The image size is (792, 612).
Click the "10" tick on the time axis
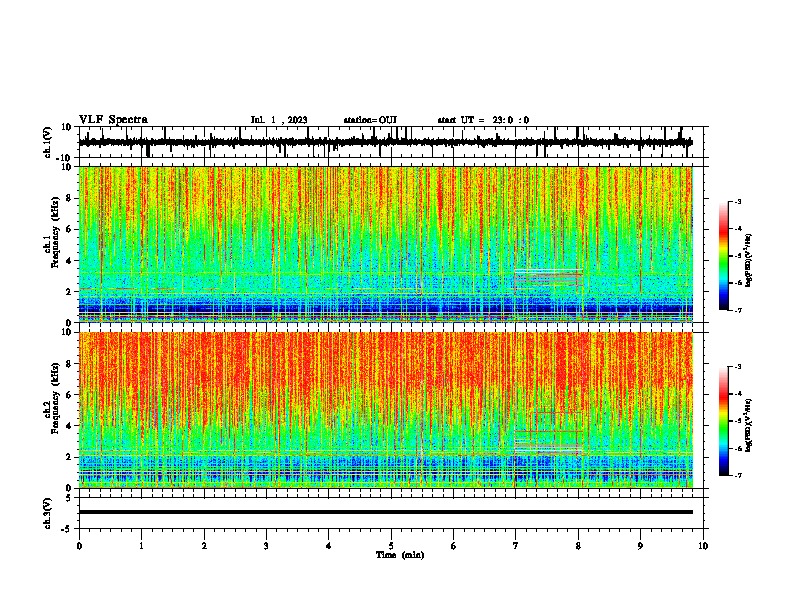click(703, 546)
